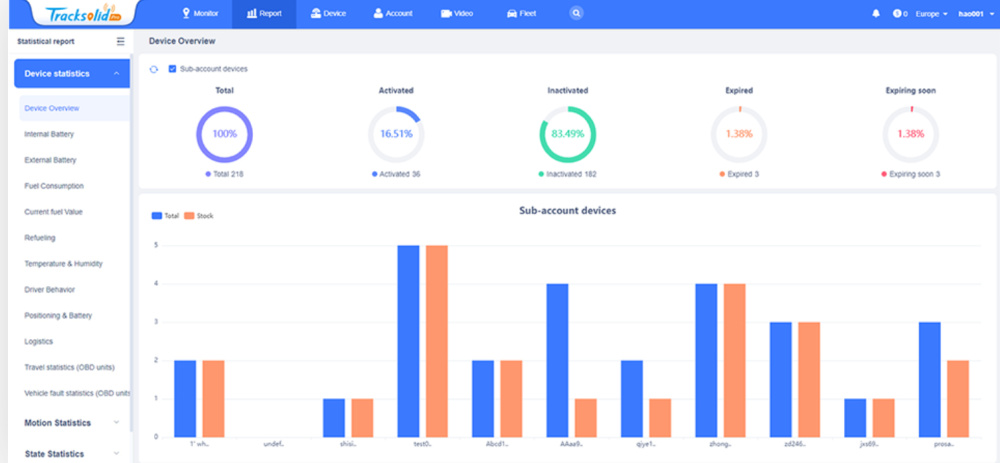Viewport: 1000px width, 463px height.
Task: Toggle the Stock series in chart legend
Action: (x=198, y=215)
